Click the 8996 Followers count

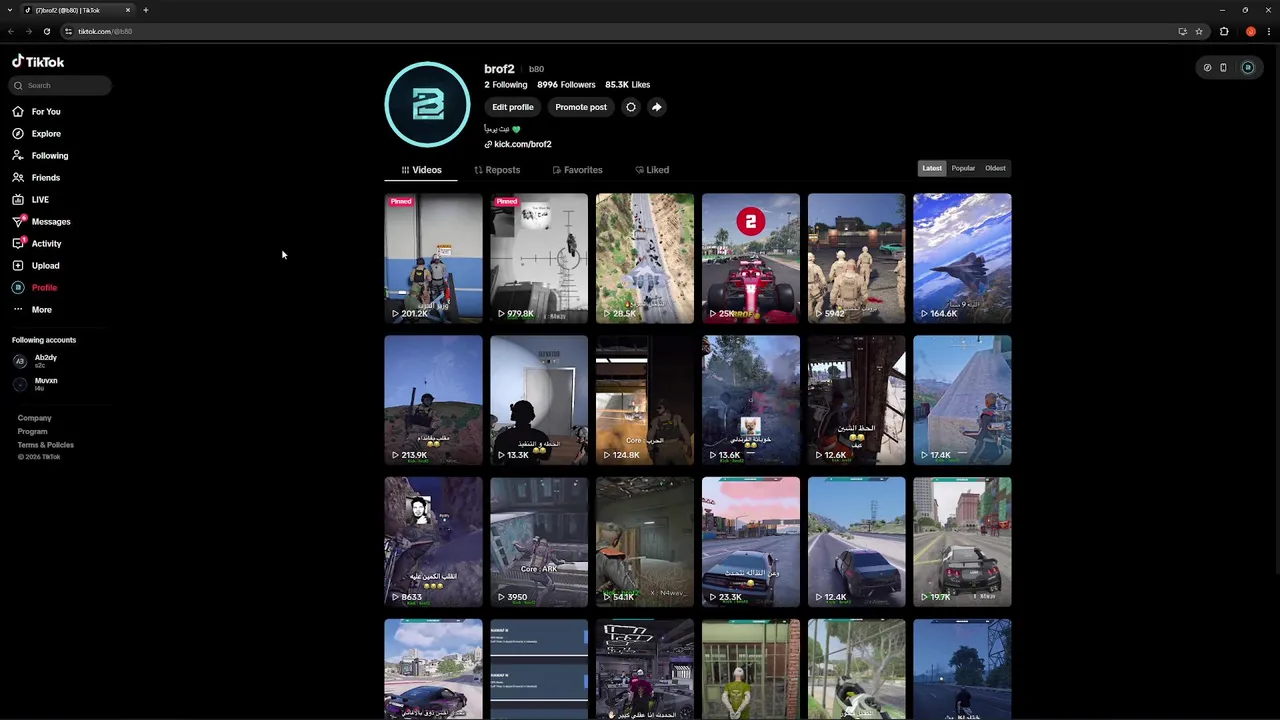click(566, 85)
